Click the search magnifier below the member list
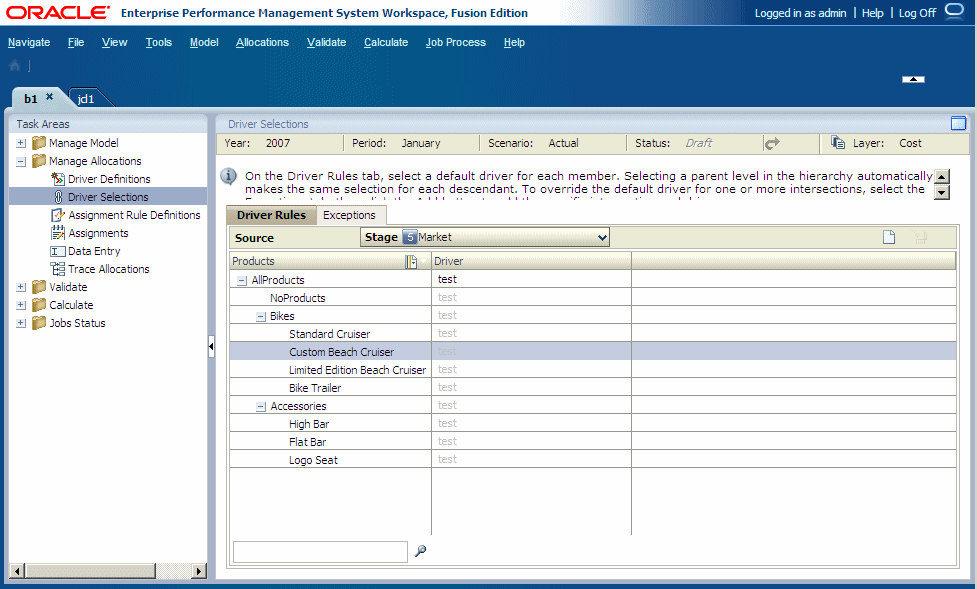The height and width of the screenshot is (589, 977). (420, 551)
